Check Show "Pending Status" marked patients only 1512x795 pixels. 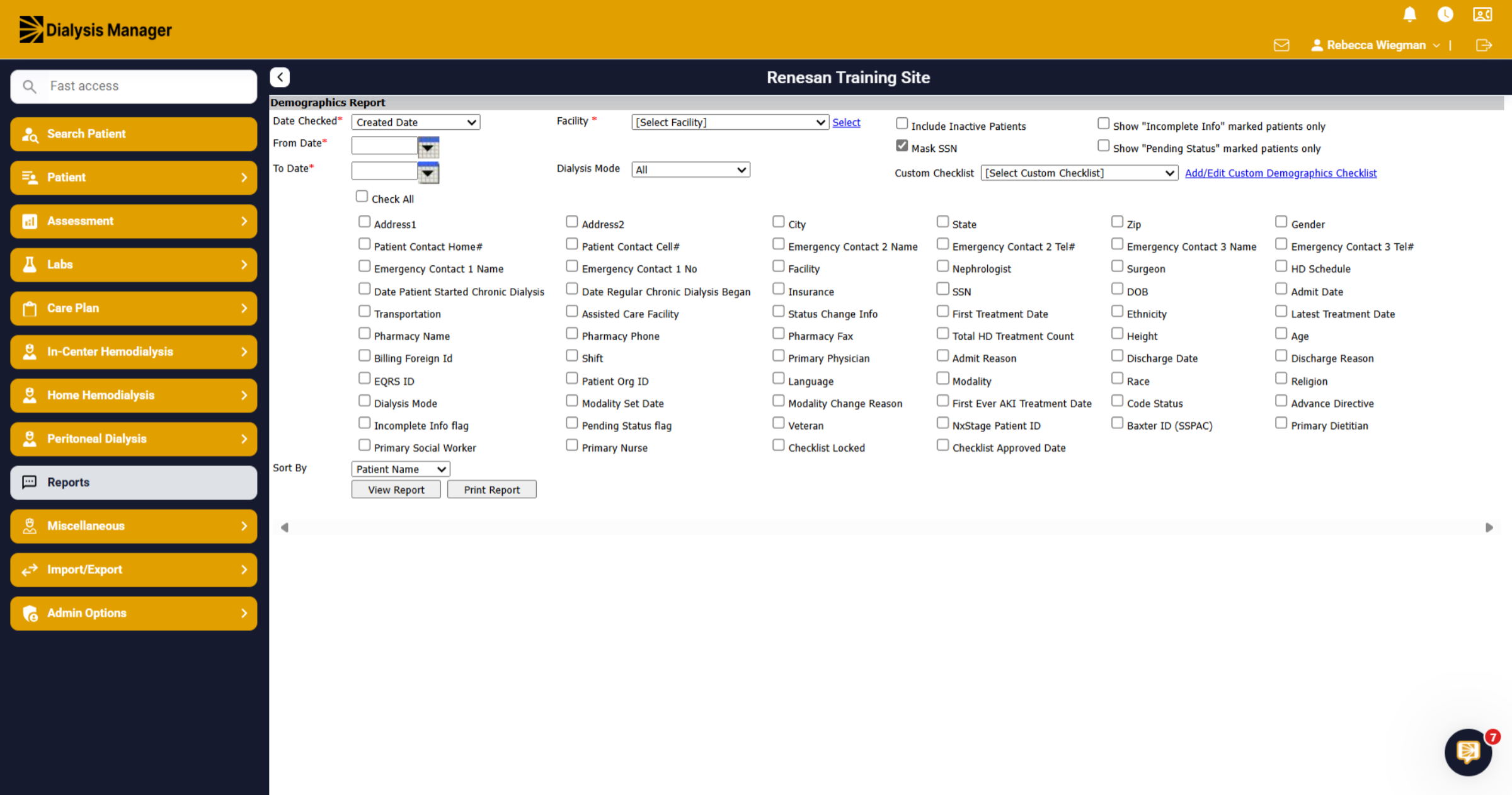pos(1103,146)
